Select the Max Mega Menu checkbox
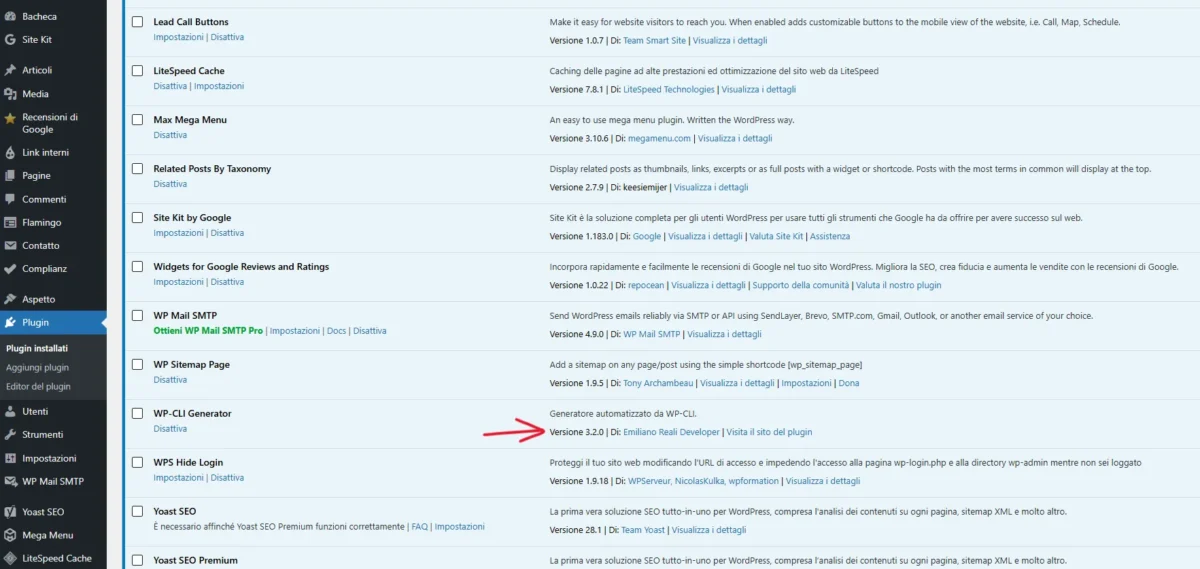1200x569 pixels. (x=138, y=120)
